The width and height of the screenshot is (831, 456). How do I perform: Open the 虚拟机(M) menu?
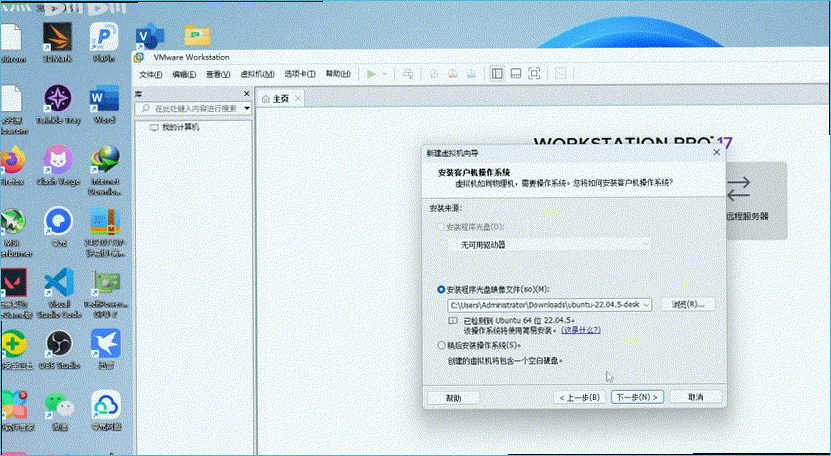tap(257, 74)
